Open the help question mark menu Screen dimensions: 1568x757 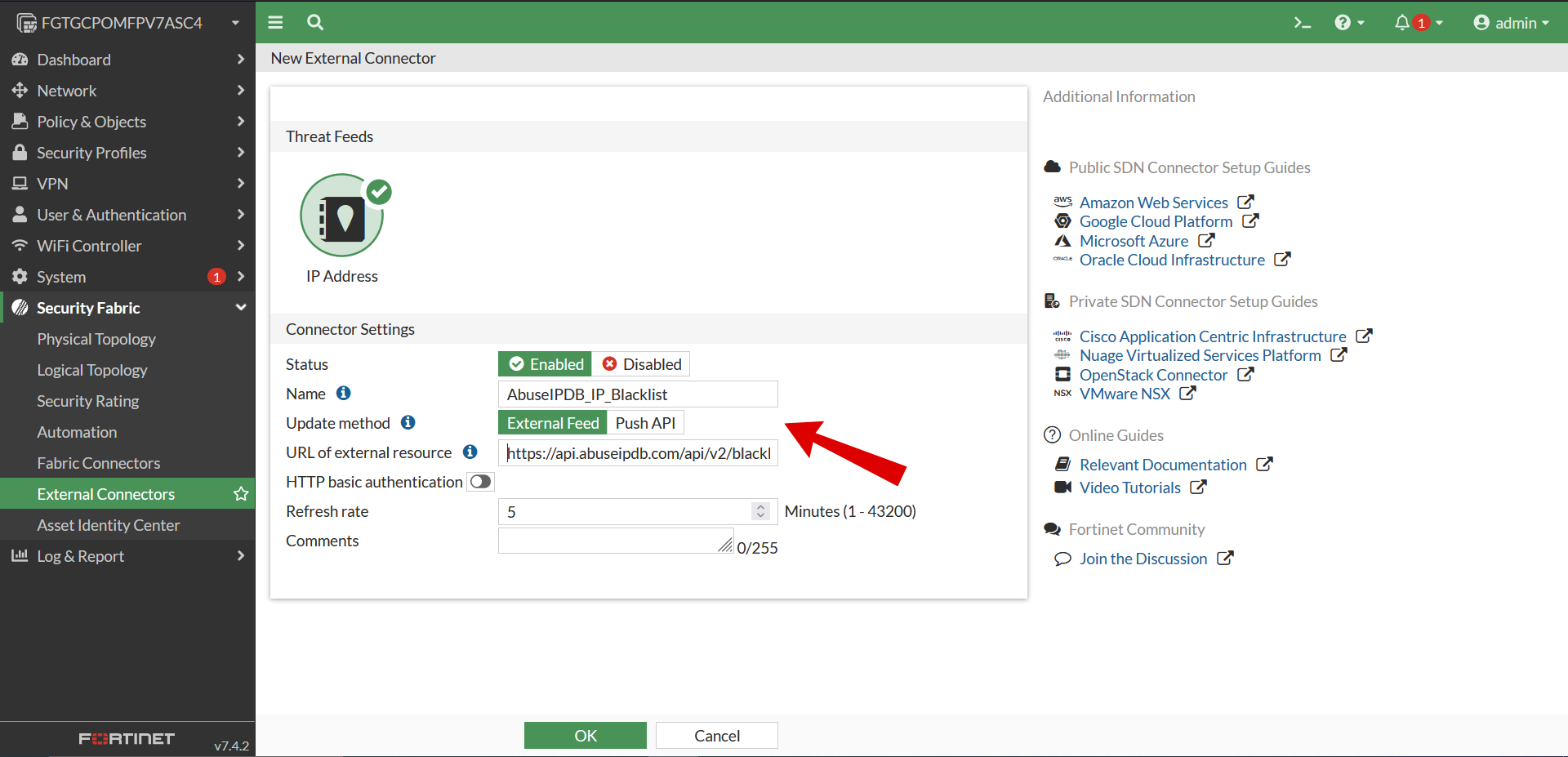pyautogui.click(x=1350, y=23)
